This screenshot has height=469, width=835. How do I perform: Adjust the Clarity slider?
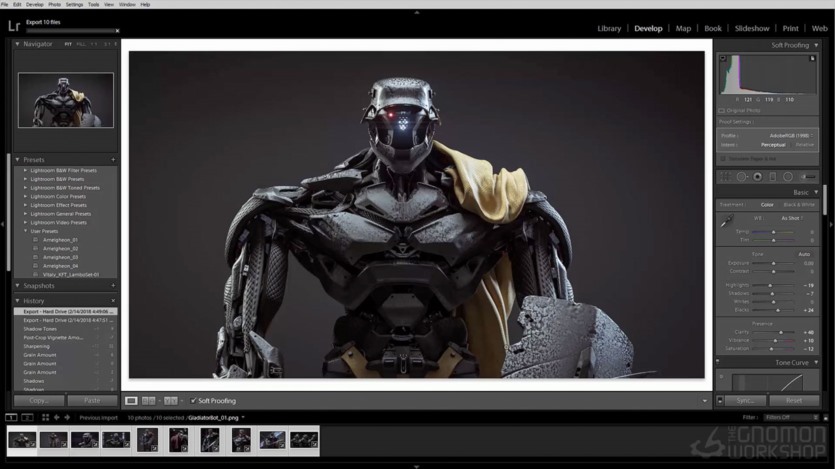pos(774,332)
